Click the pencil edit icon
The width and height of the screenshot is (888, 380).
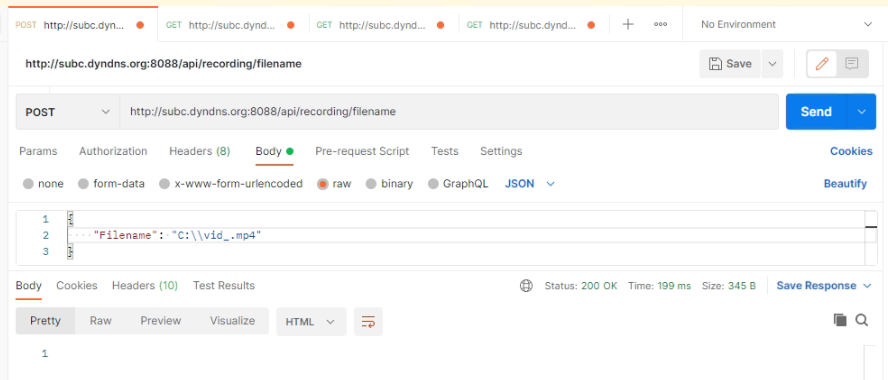(x=822, y=63)
